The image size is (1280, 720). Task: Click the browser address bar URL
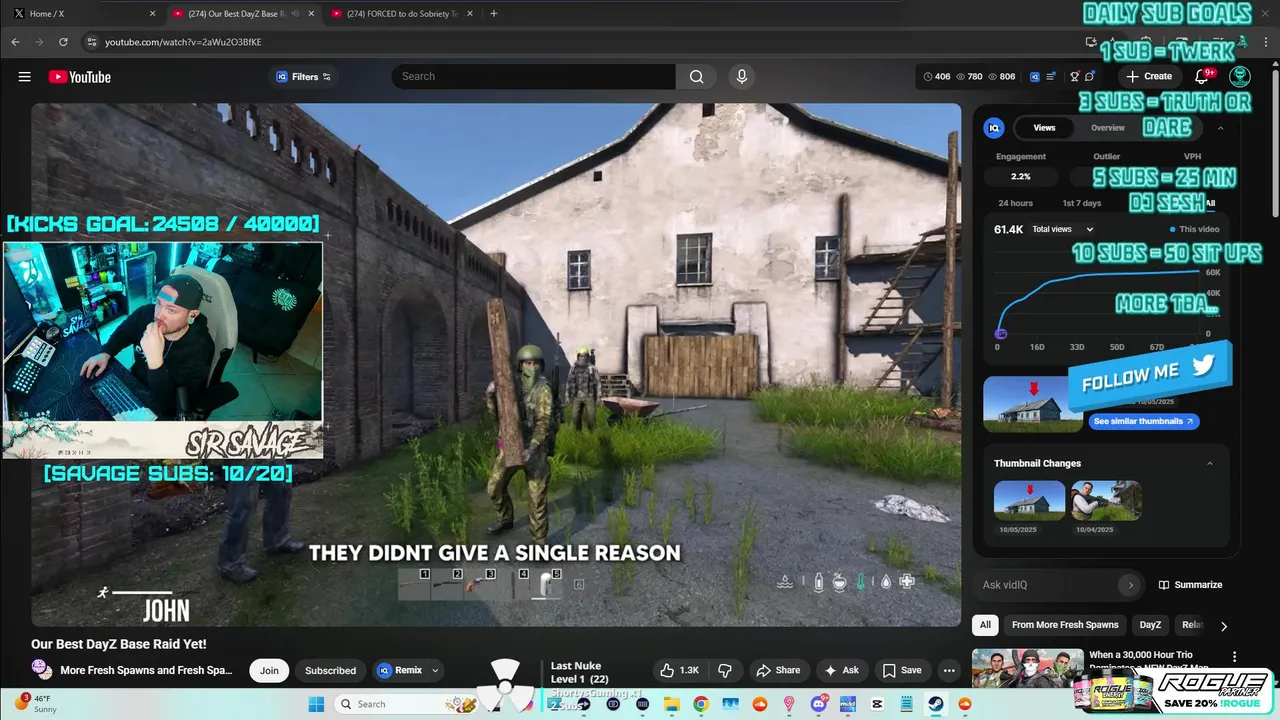[183, 42]
